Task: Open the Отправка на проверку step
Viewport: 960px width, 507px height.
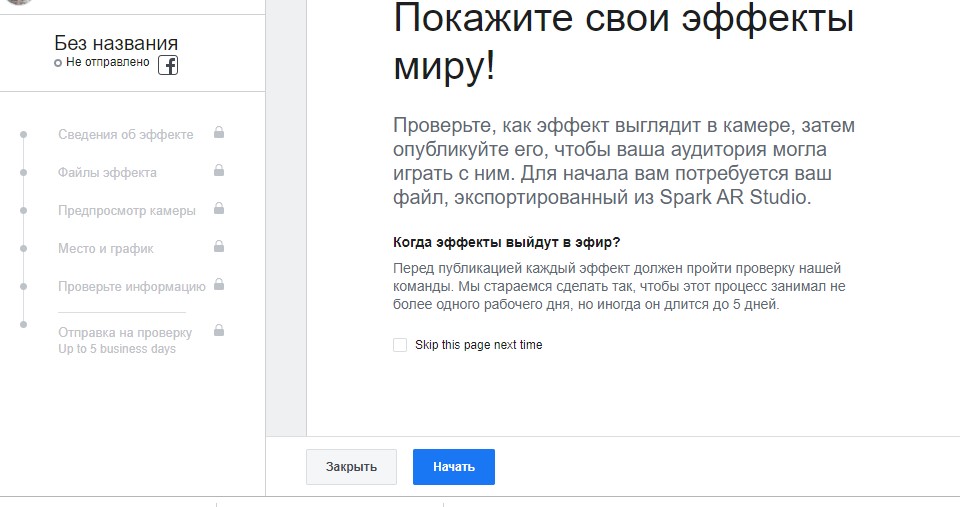Action: 124,332
